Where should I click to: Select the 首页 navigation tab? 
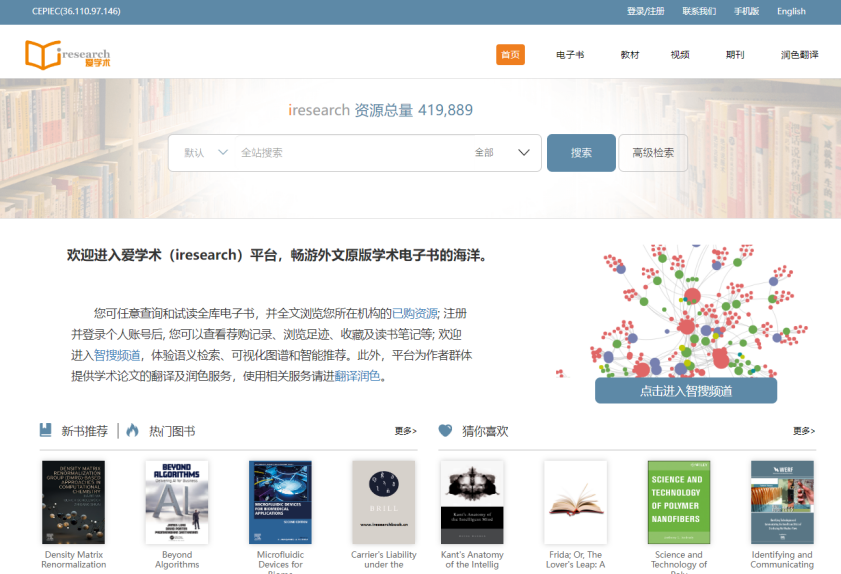point(510,55)
